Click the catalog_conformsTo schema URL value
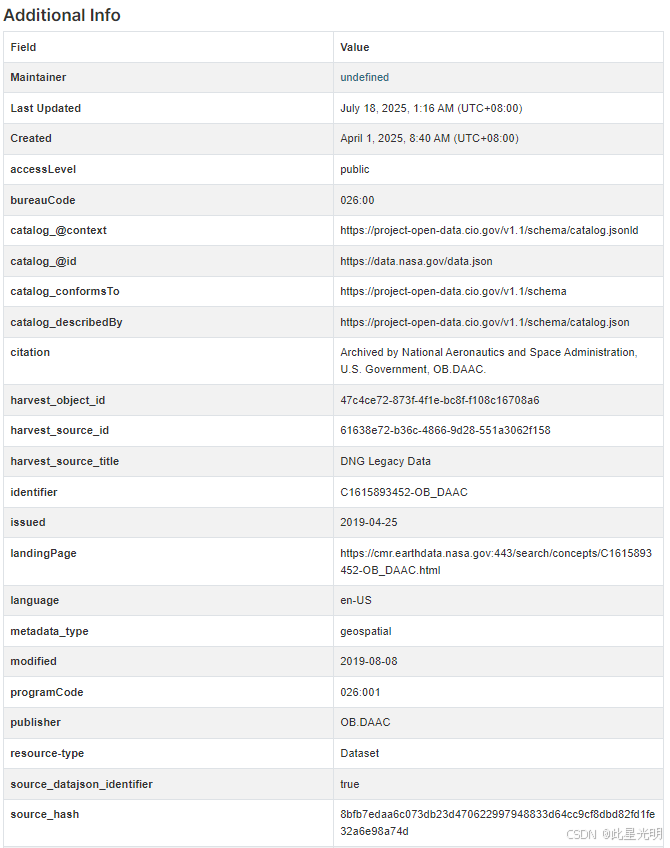670x848 pixels. pos(453,292)
